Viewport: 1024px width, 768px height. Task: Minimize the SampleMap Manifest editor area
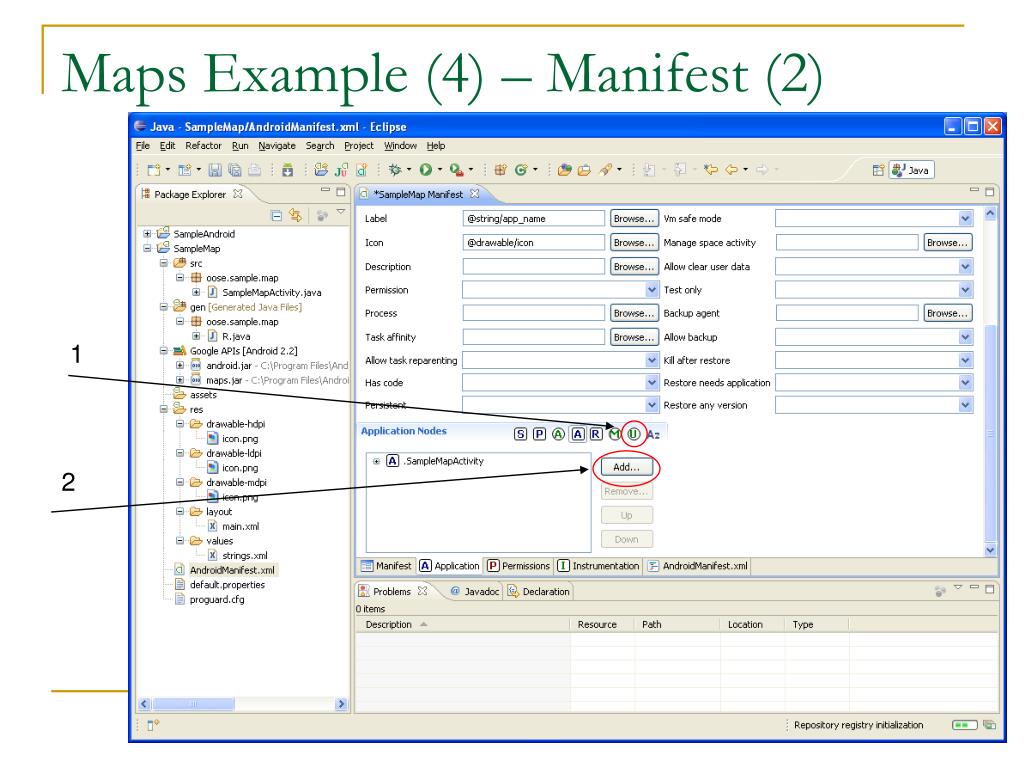pyautogui.click(x=974, y=191)
